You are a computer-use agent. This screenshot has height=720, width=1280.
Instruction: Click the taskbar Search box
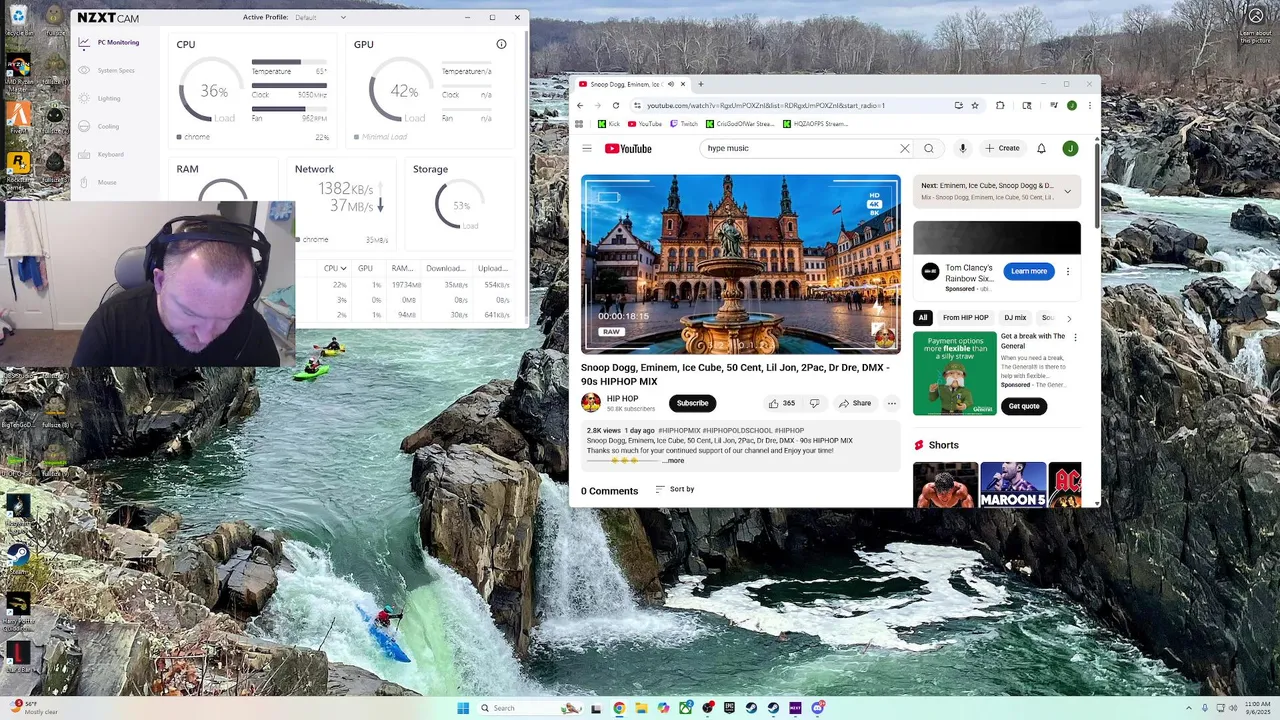530,708
